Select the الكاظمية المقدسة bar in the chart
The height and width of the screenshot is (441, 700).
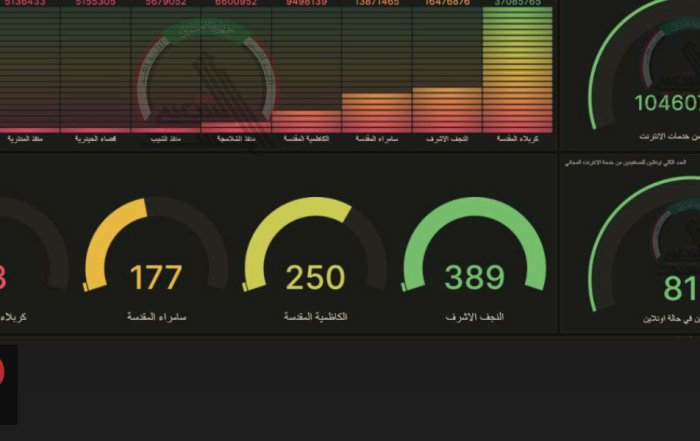306,121
